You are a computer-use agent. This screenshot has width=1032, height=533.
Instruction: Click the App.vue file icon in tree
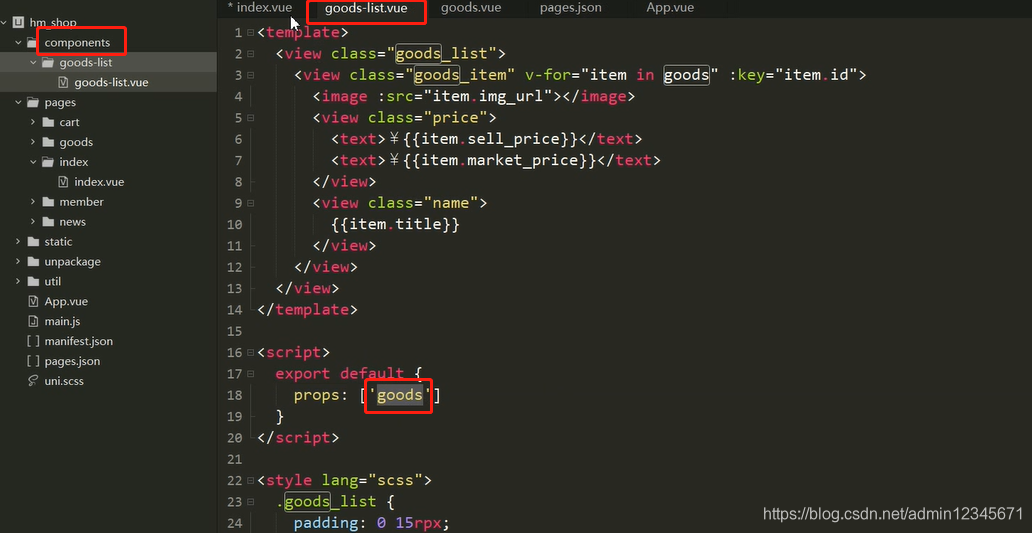33,301
